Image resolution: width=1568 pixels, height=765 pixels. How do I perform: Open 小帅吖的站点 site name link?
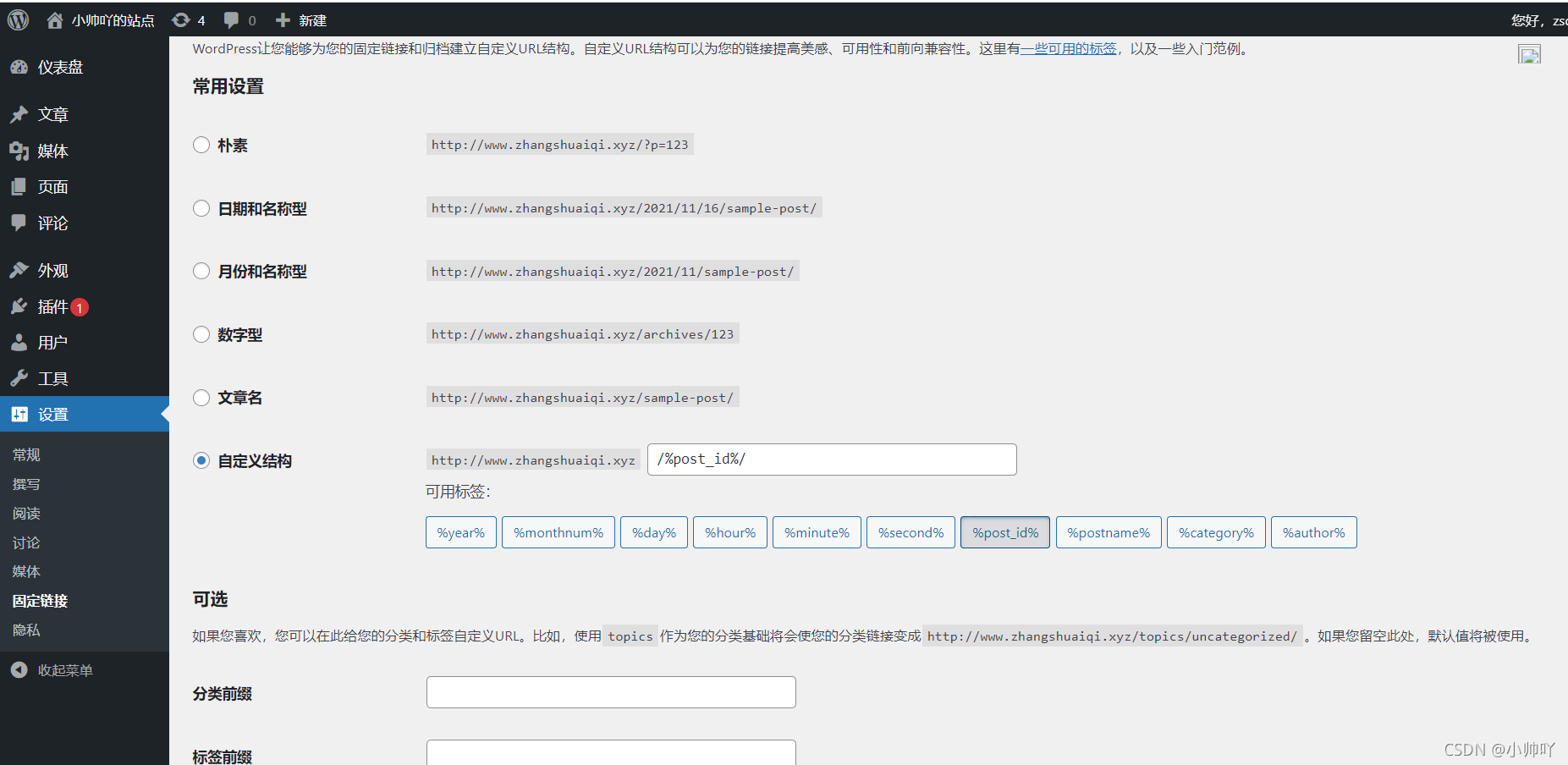pyautogui.click(x=113, y=20)
